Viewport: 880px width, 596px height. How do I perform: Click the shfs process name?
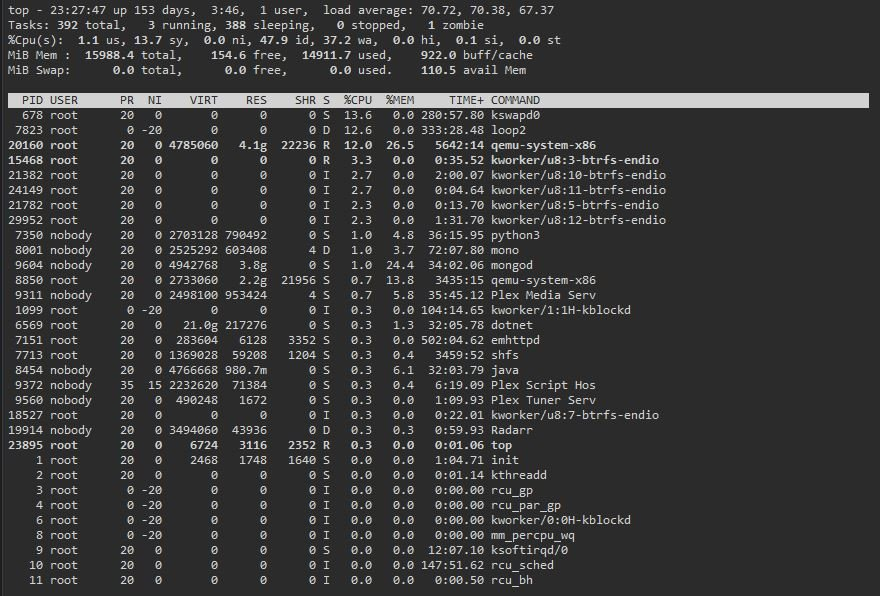pos(505,355)
